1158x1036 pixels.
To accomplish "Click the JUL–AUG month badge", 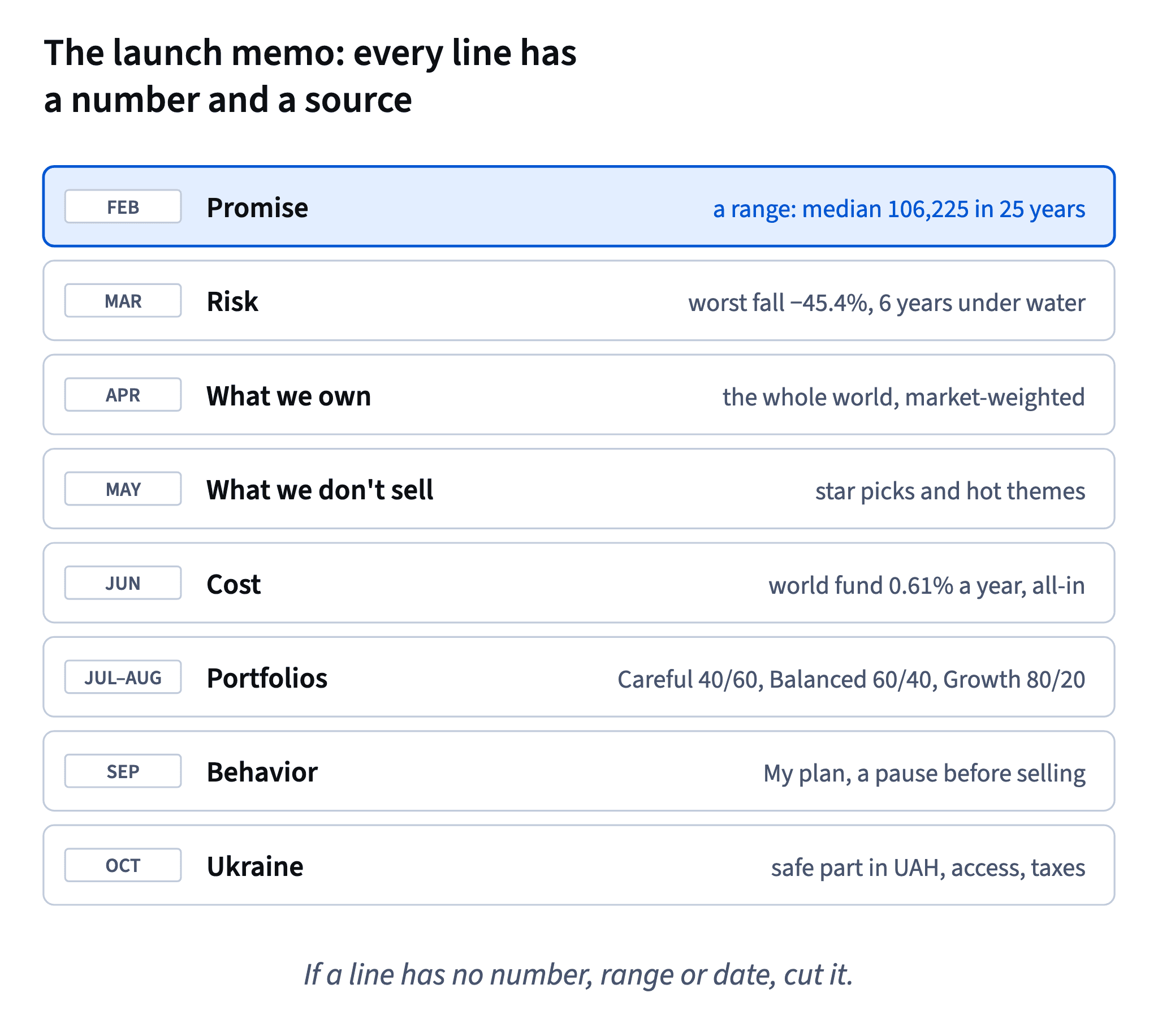I will point(123,677).
